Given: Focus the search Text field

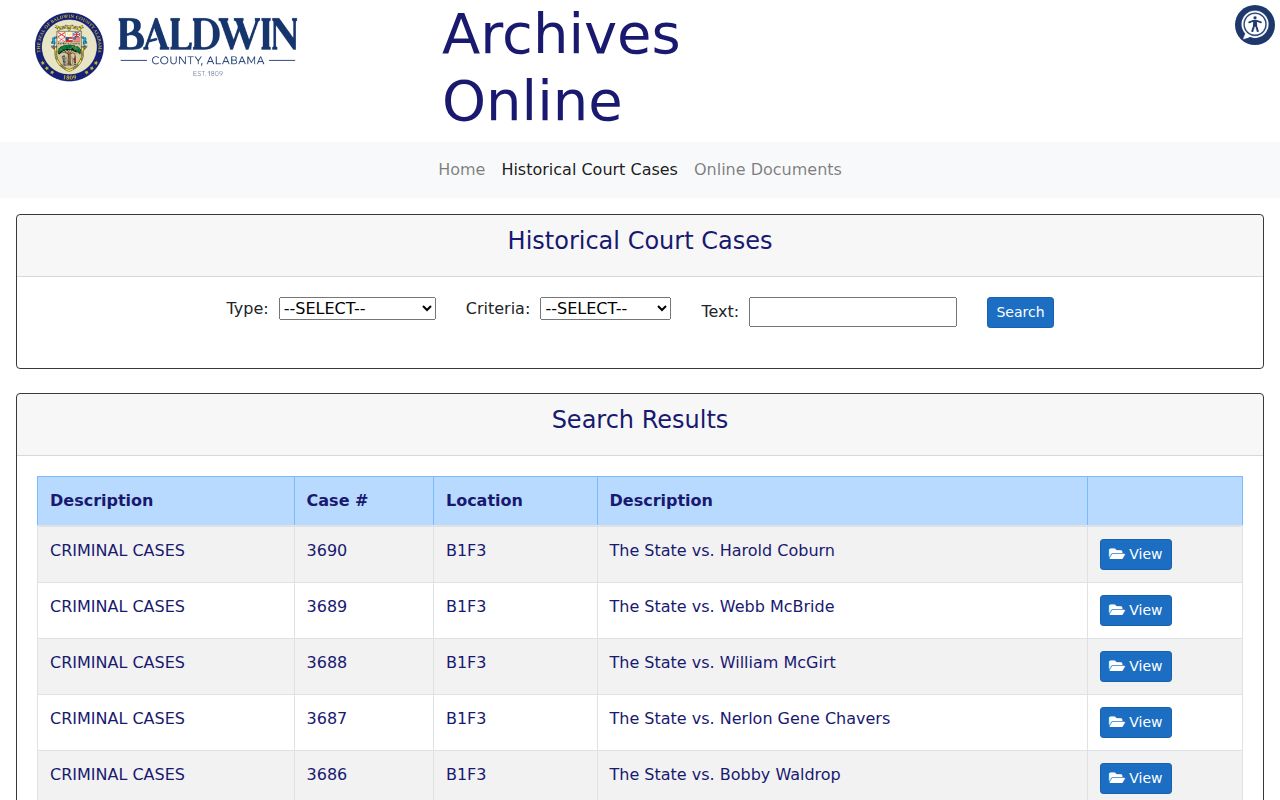Looking at the screenshot, I should 852,312.
